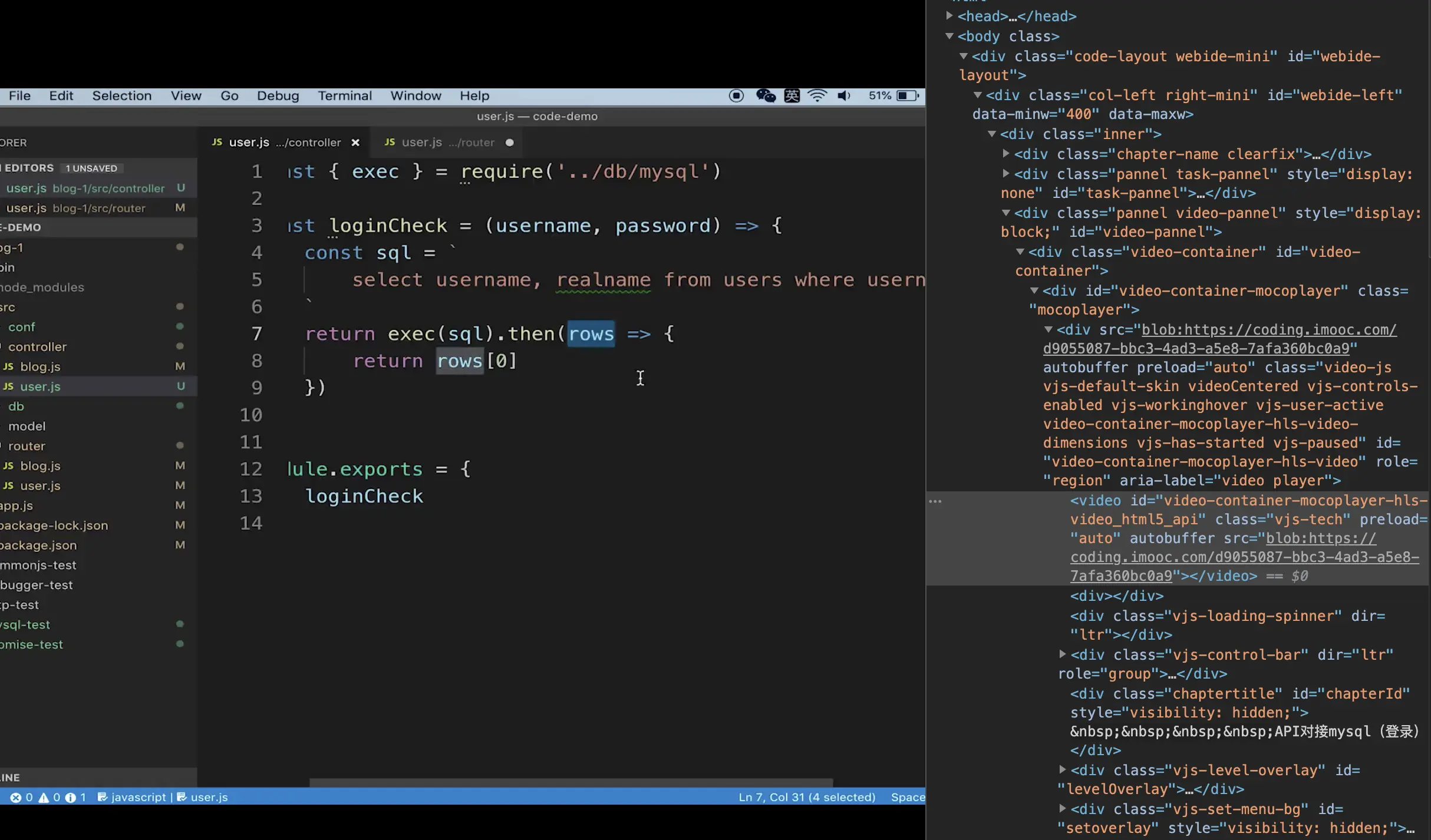This screenshot has width=1431, height=840.
Task: Click the editor horizontal scrollbar
Action: [571, 783]
